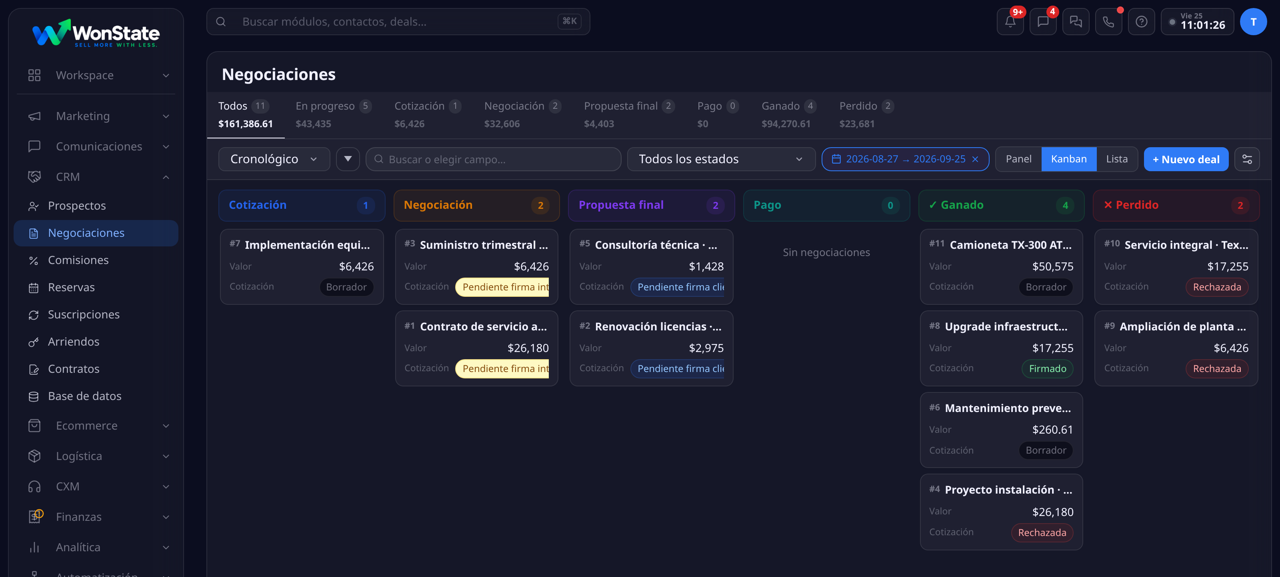Open deal #3 Suministro trimestral
Image resolution: width=1280 pixels, height=577 pixels.
pyautogui.click(x=477, y=267)
